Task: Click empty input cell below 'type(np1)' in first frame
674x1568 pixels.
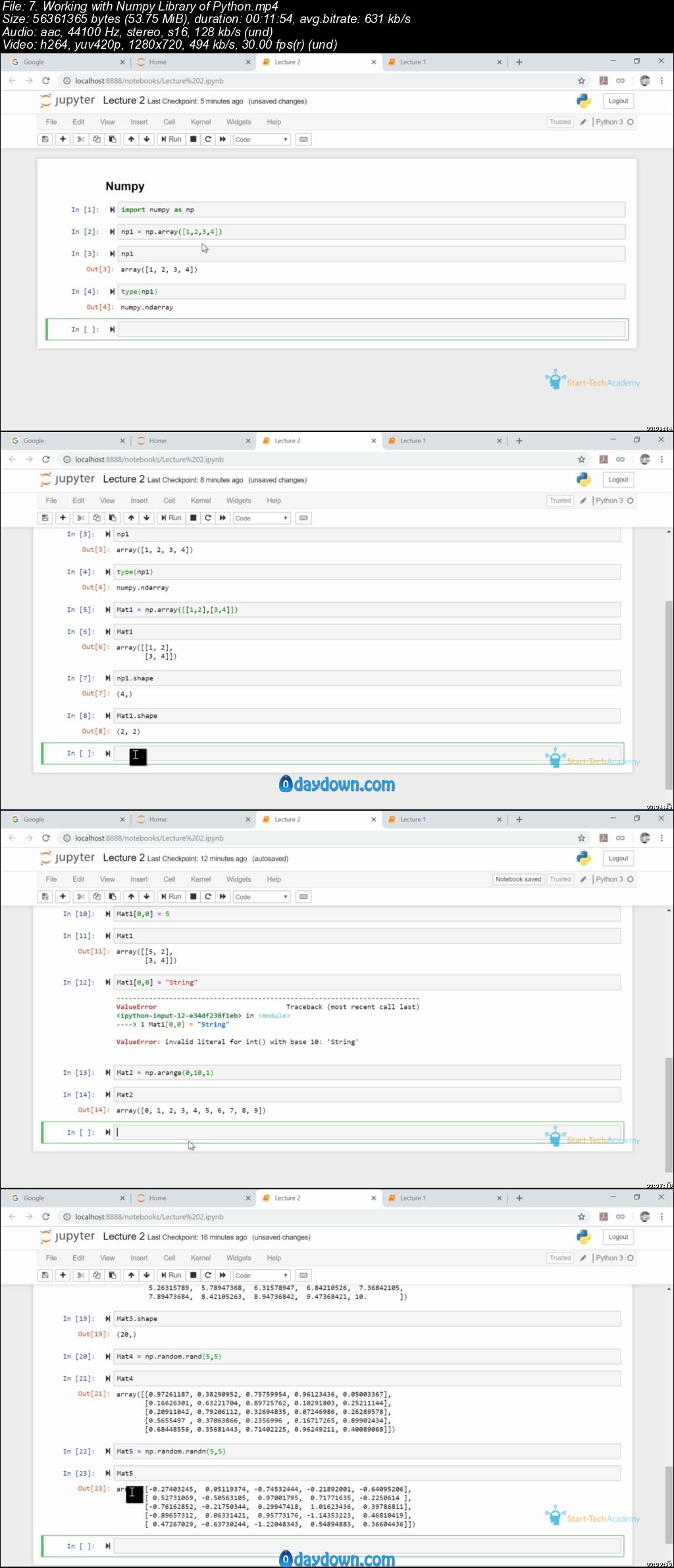Action: pos(371,329)
